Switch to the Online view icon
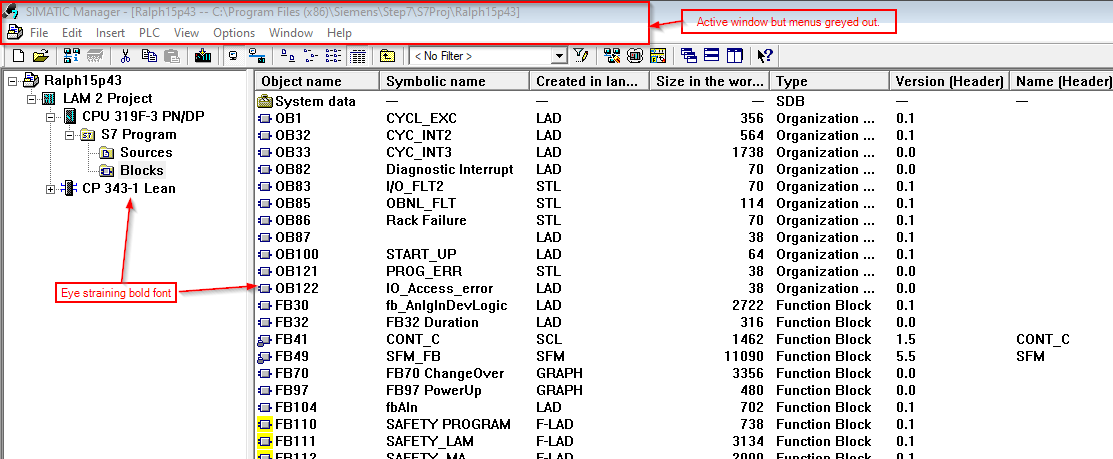 [256, 56]
